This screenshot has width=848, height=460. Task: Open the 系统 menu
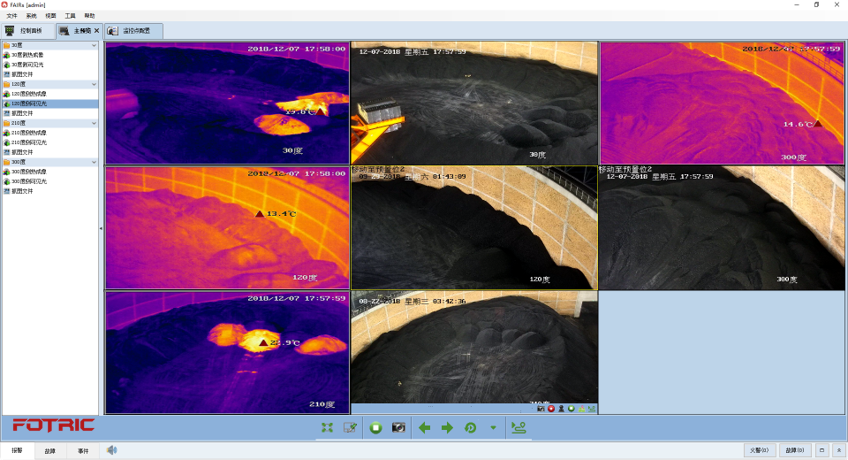pyautogui.click(x=31, y=16)
